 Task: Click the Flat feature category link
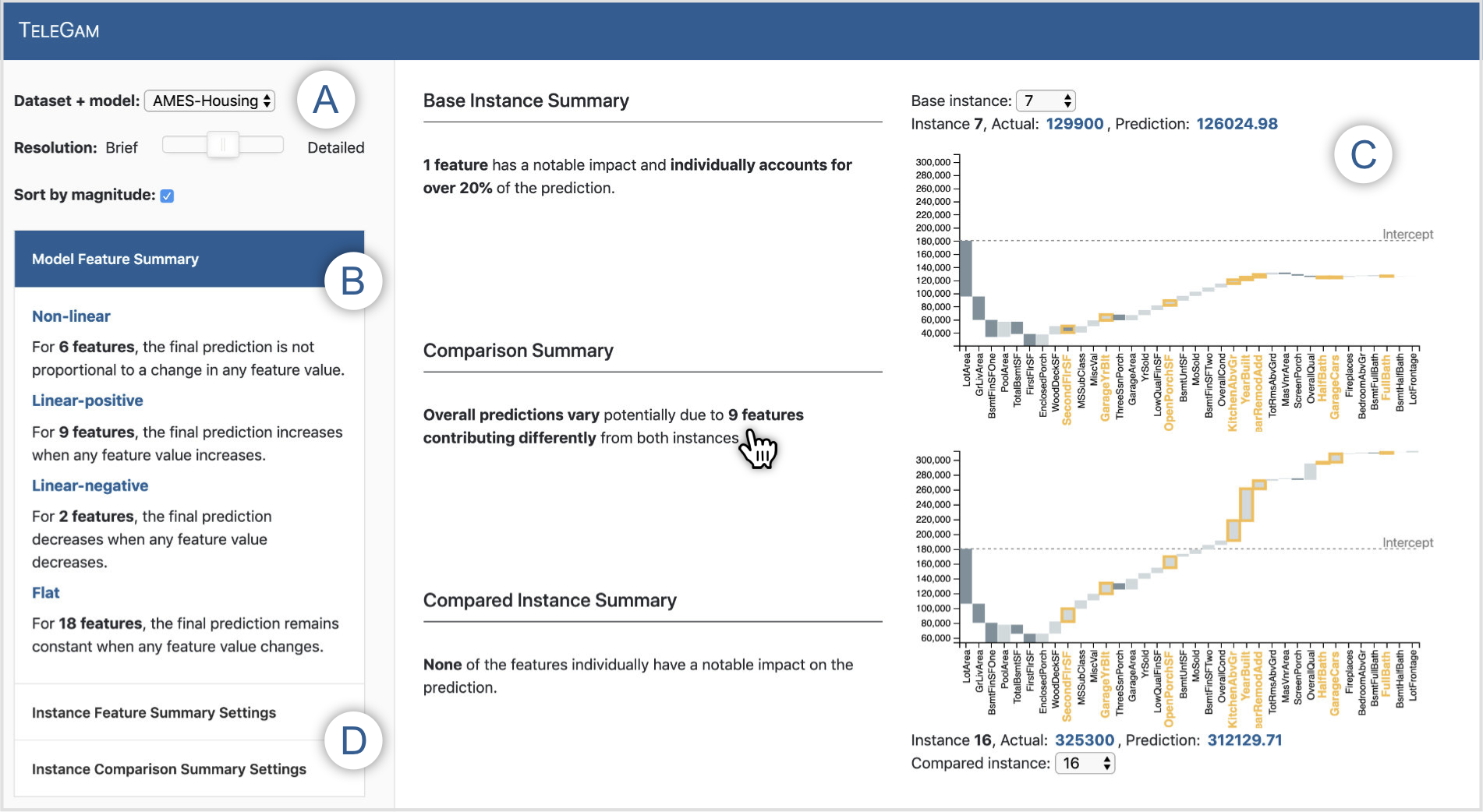point(45,593)
